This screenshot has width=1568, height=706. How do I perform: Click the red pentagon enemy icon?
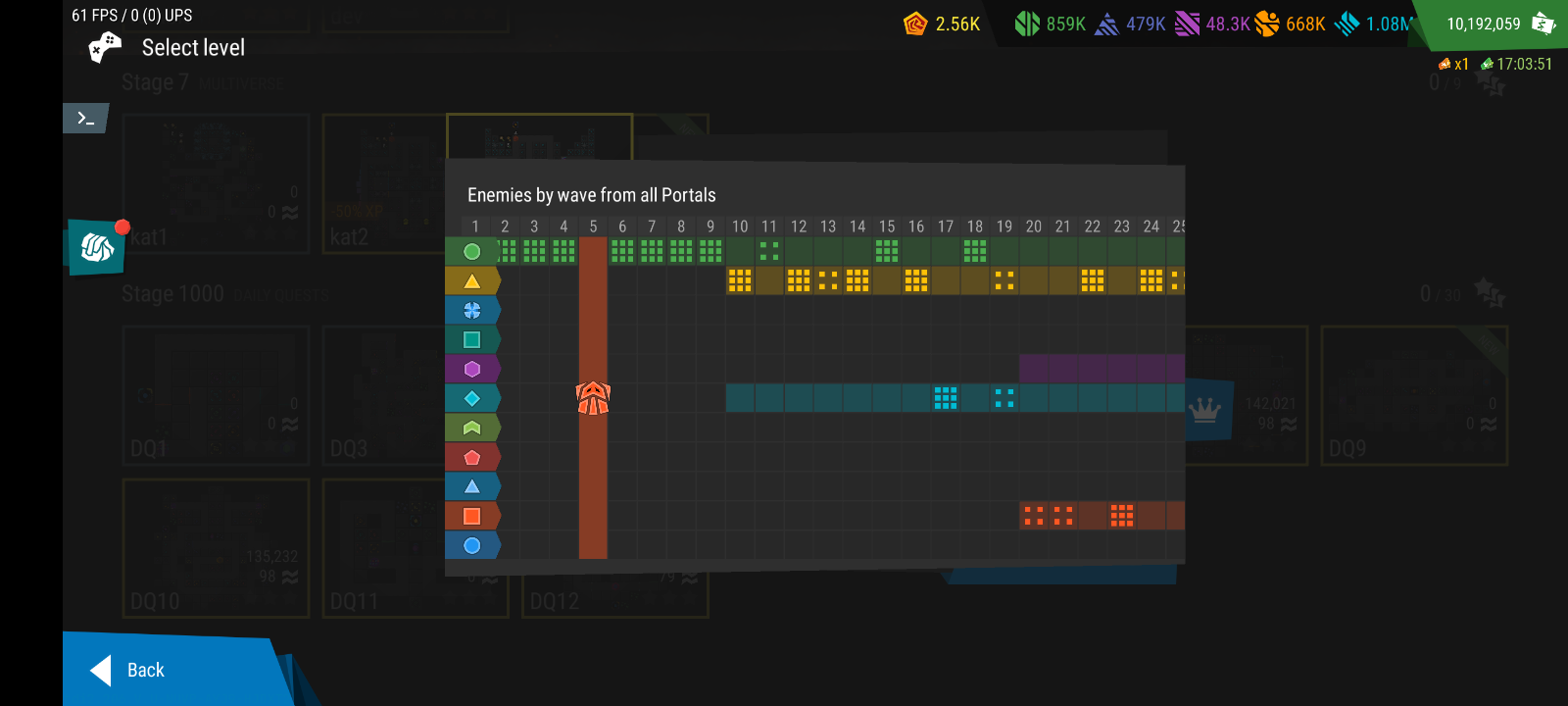coord(472,458)
